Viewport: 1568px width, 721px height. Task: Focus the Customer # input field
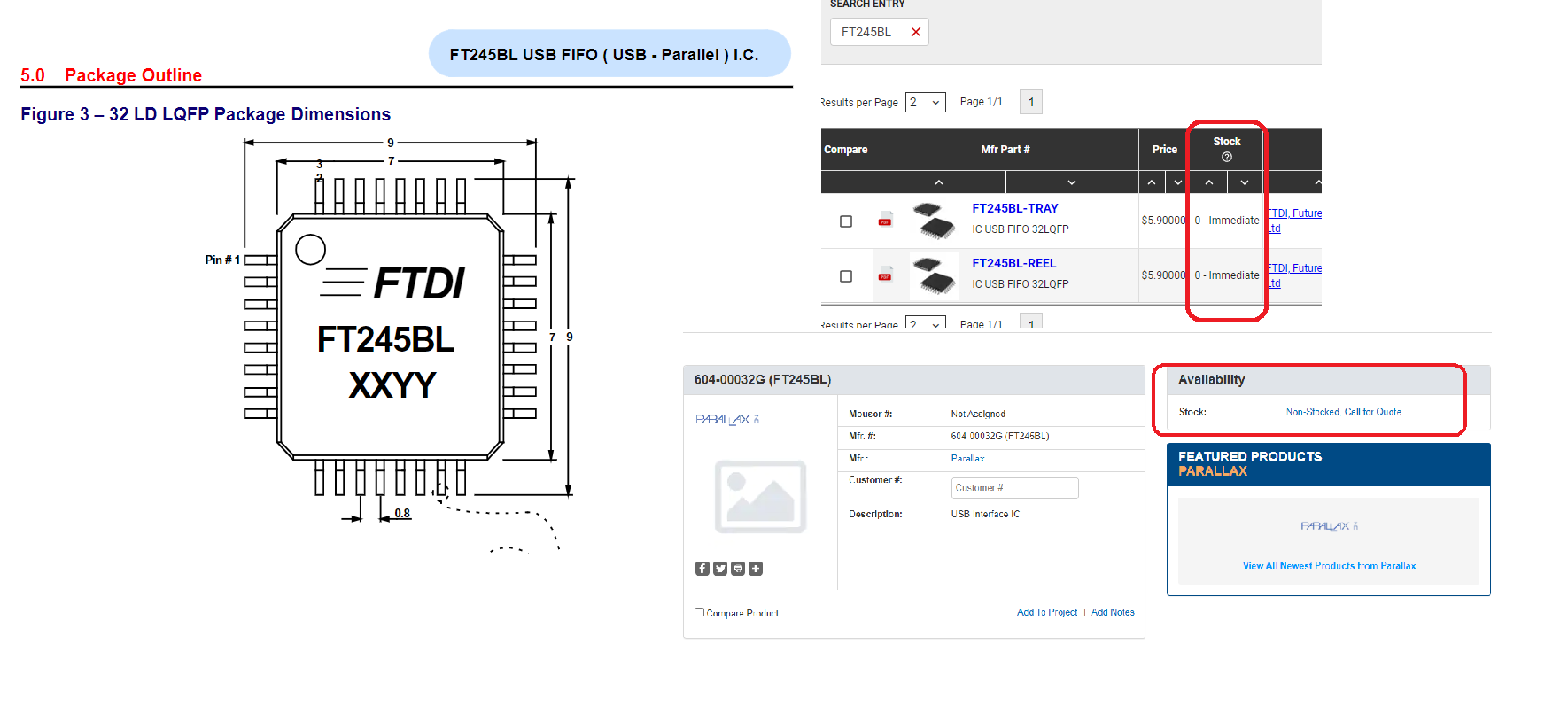point(1014,488)
